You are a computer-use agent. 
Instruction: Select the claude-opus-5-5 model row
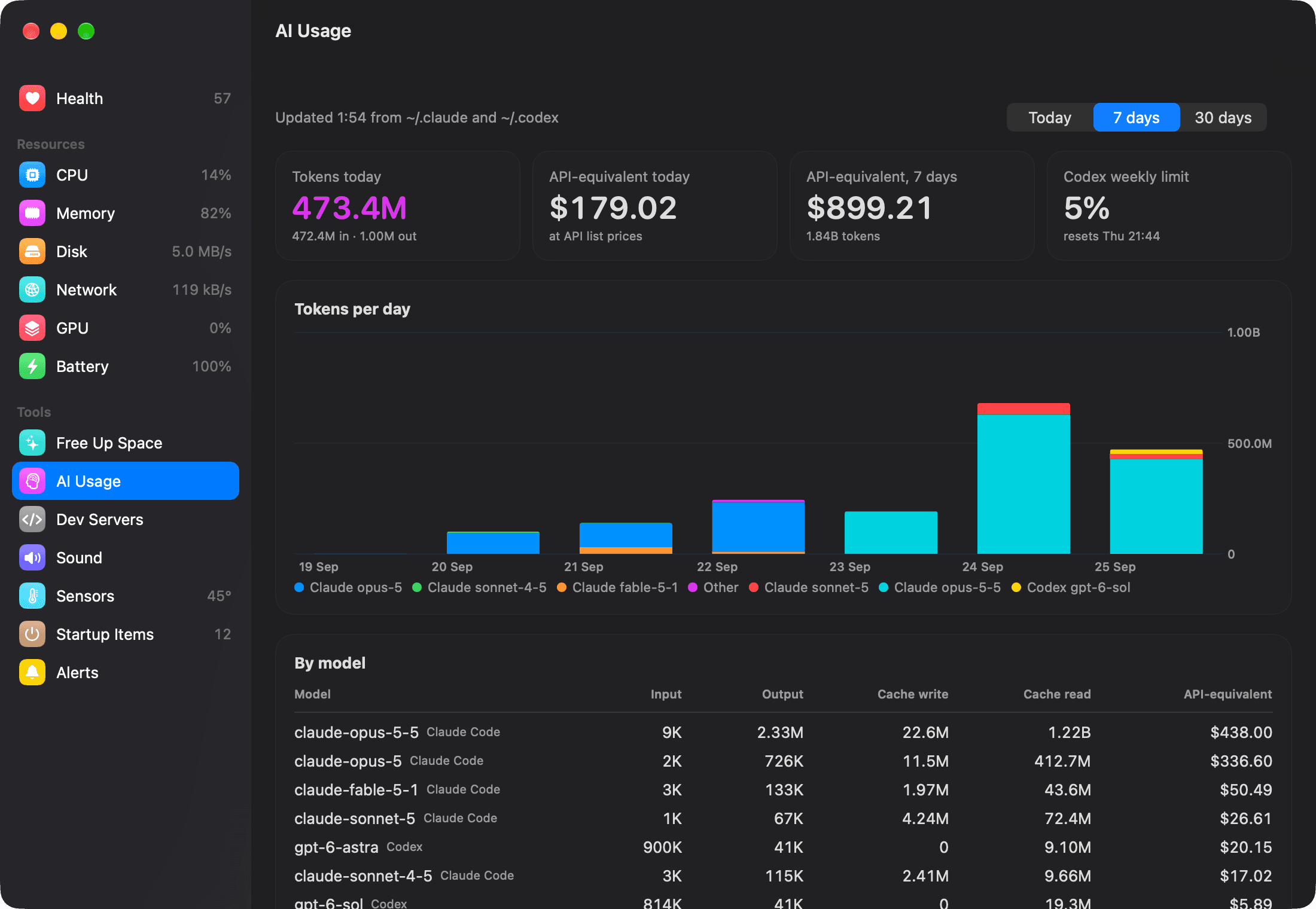(783, 732)
